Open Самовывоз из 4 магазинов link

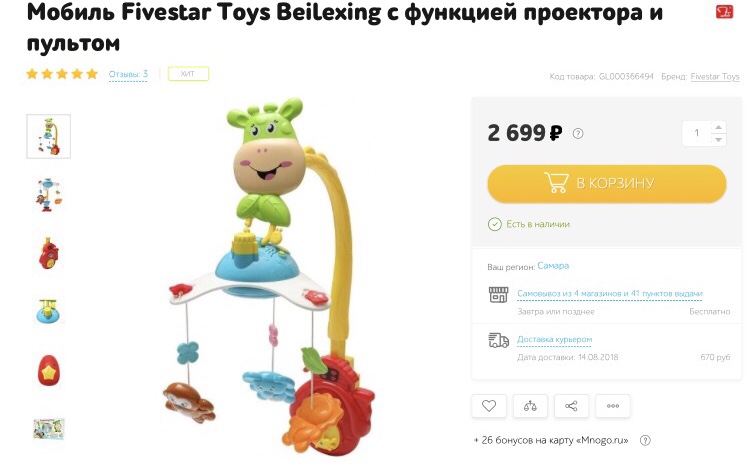point(610,294)
